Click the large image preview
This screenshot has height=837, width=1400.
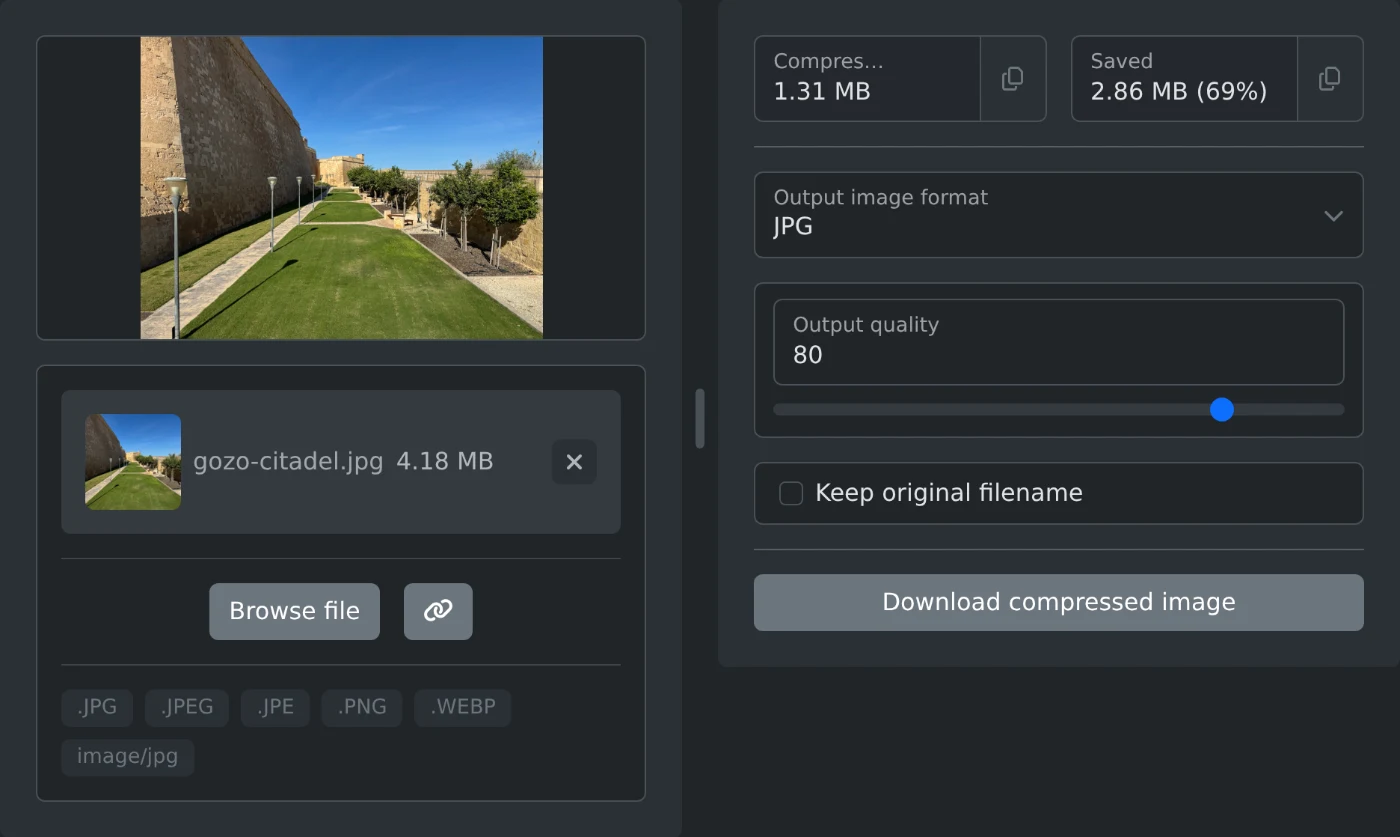tap(342, 188)
